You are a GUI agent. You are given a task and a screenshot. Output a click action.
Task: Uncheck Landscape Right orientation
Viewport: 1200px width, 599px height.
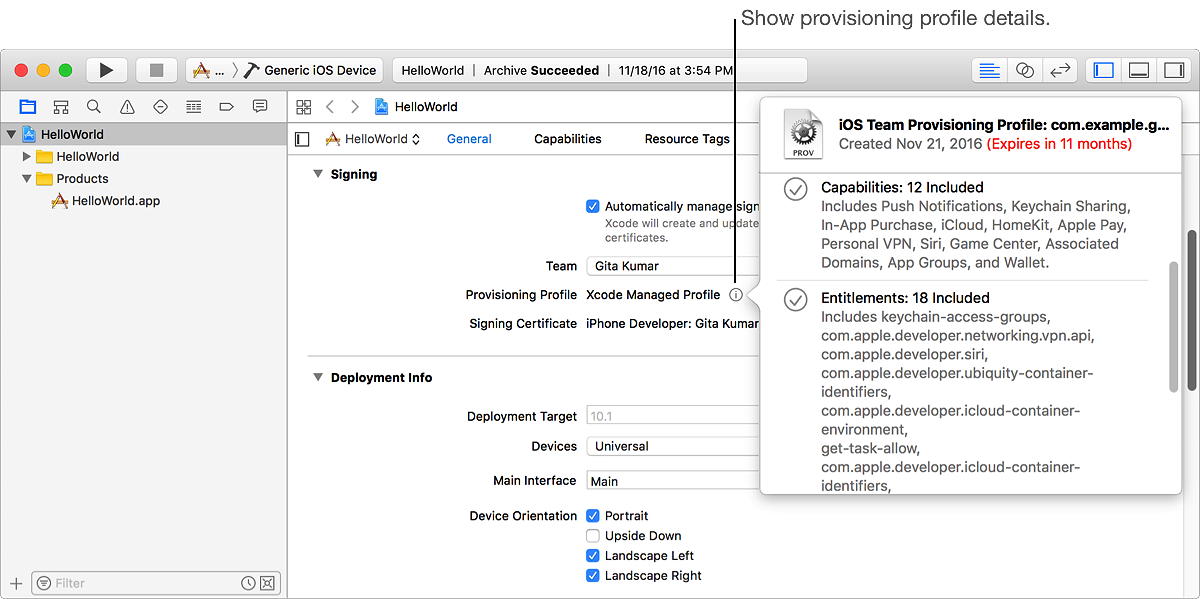[593, 576]
